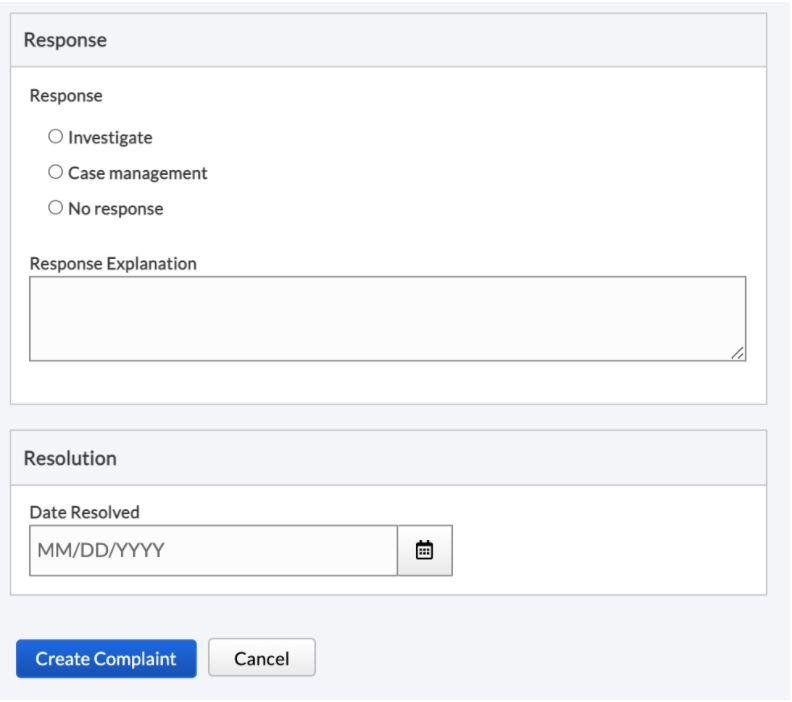
Task: Click the Cancel button
Action: 261,659
